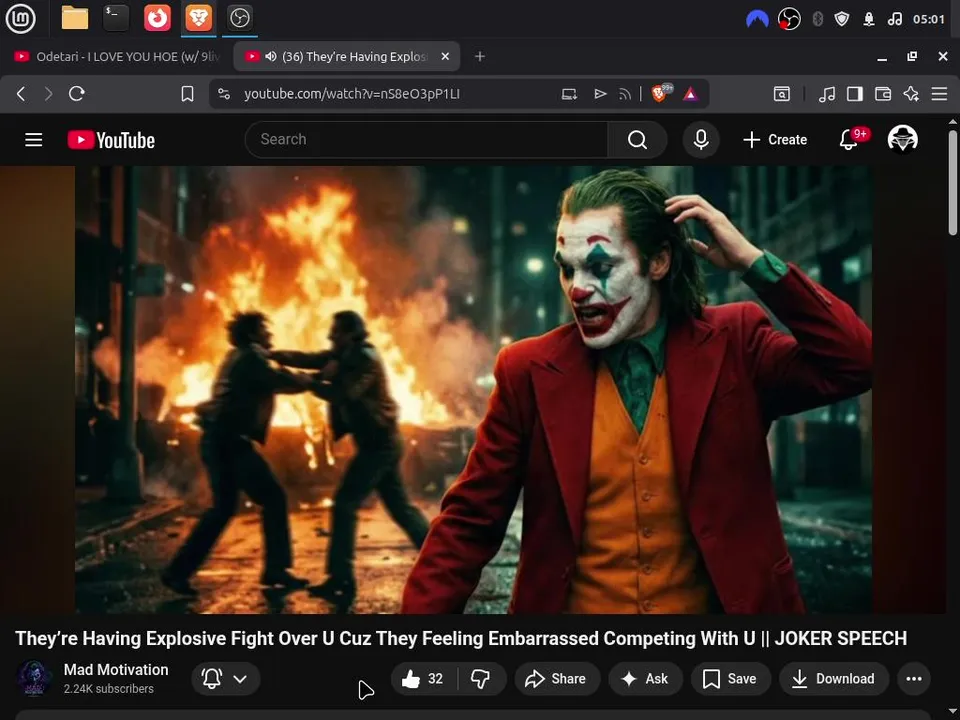This screenshot has height=720, width=960.
Task: Open the YouTube guide hamburger menu
Action: pyautogui.click(x=34, y=140)
